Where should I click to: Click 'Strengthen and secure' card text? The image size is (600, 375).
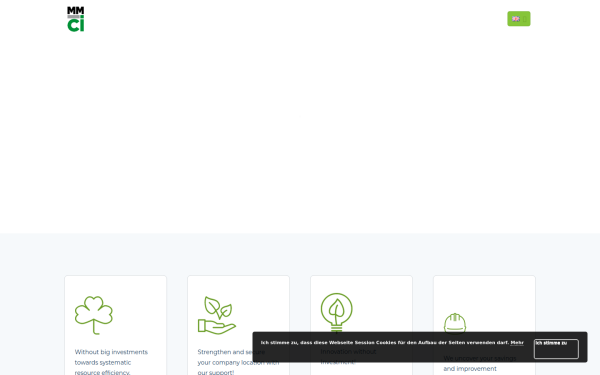[238, 362]
